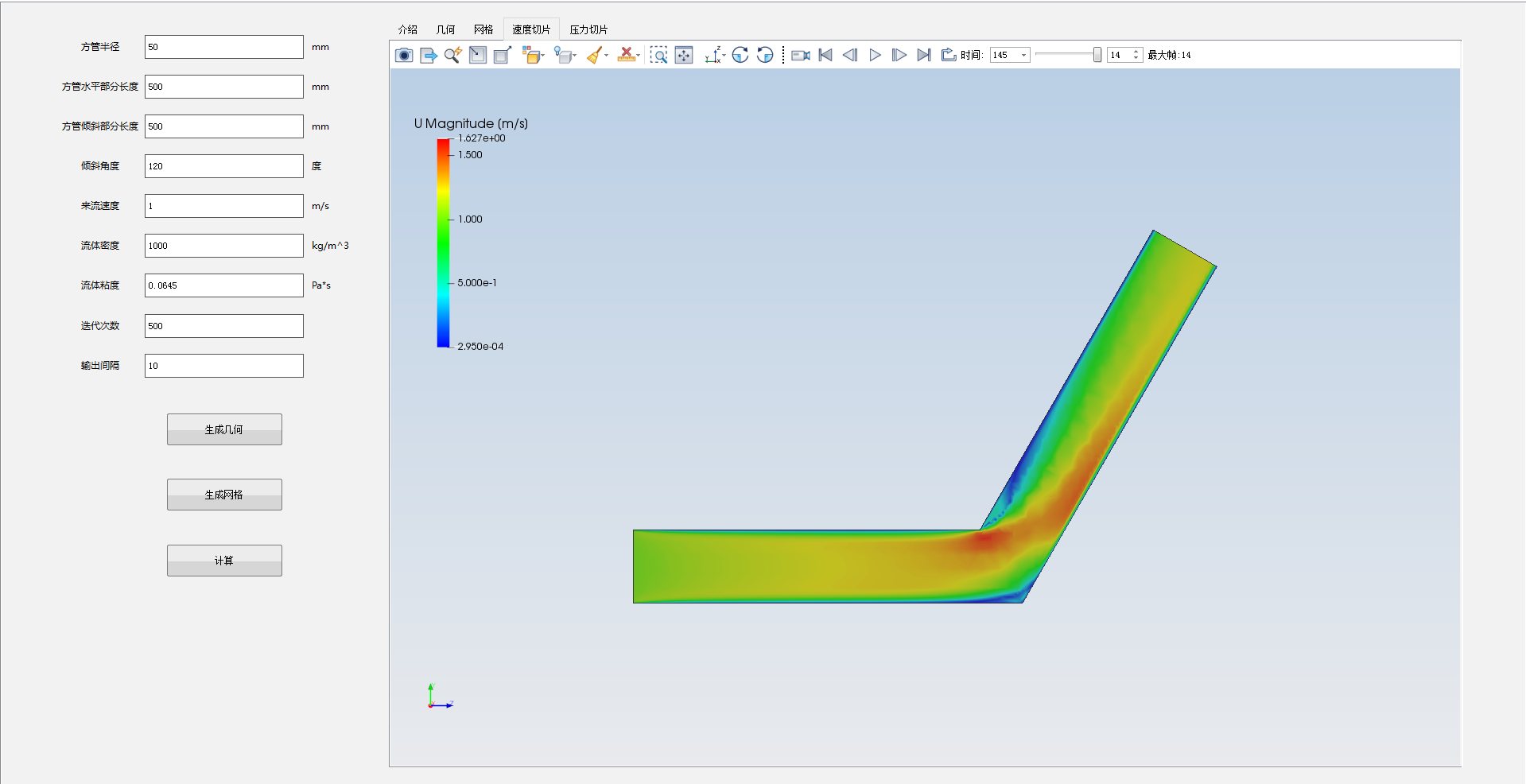The height and width of the screenshot is (784, 1526).
Task: Click the 生成几何 button
Action: pos(224,429)
